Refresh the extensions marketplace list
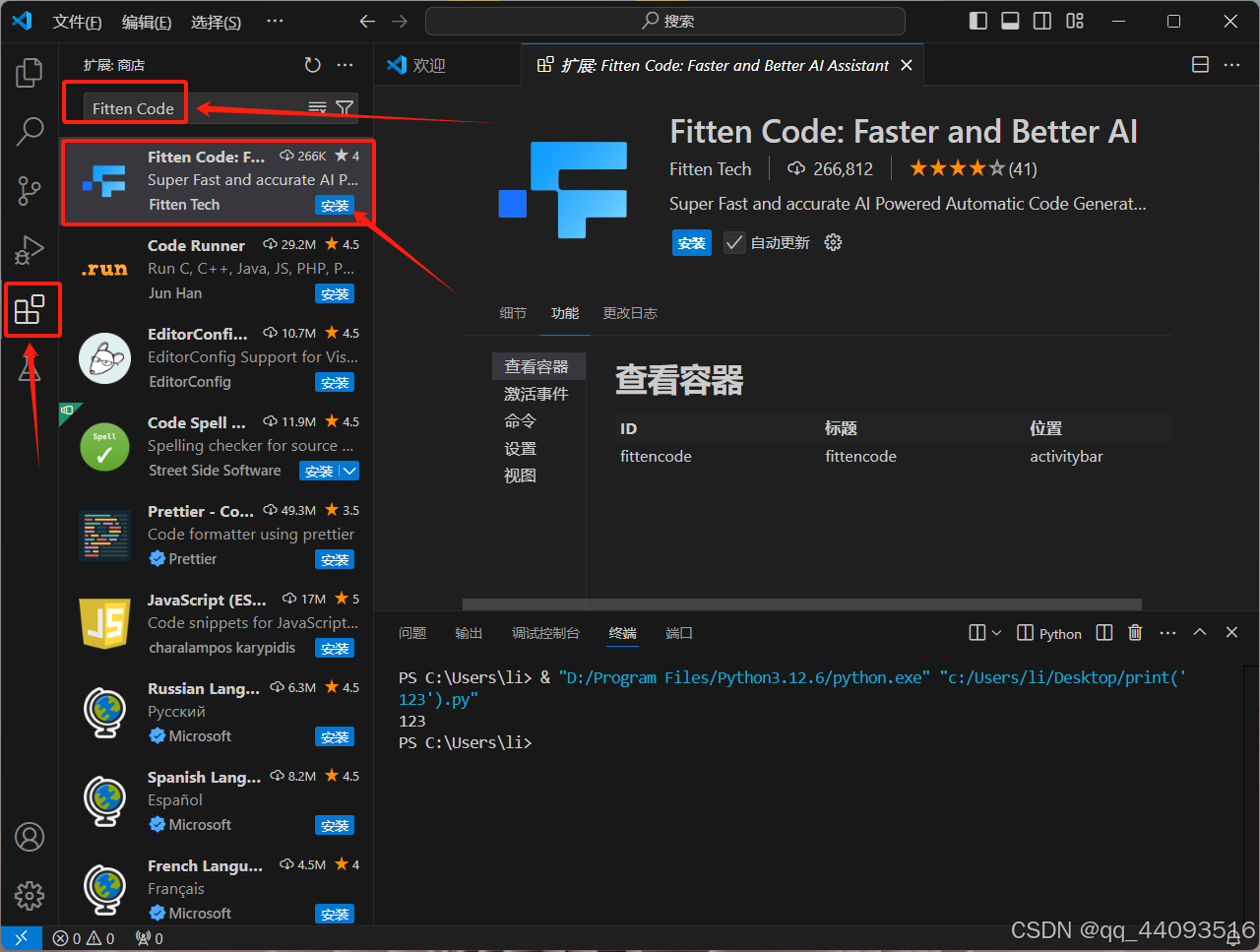1260x952 pixels. point(313,65)
